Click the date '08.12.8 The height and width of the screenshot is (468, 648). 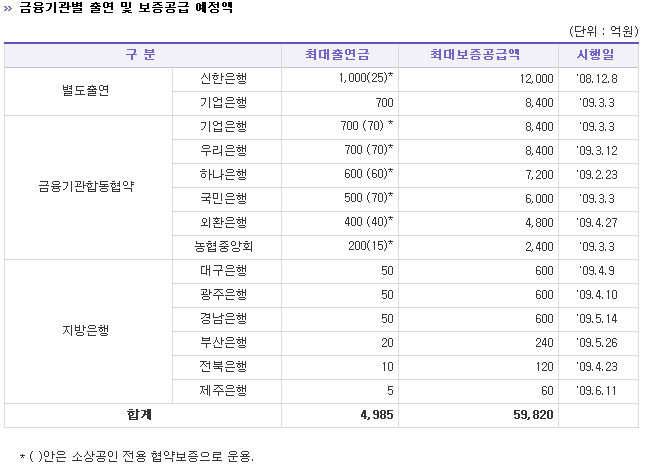coord(597,79)
